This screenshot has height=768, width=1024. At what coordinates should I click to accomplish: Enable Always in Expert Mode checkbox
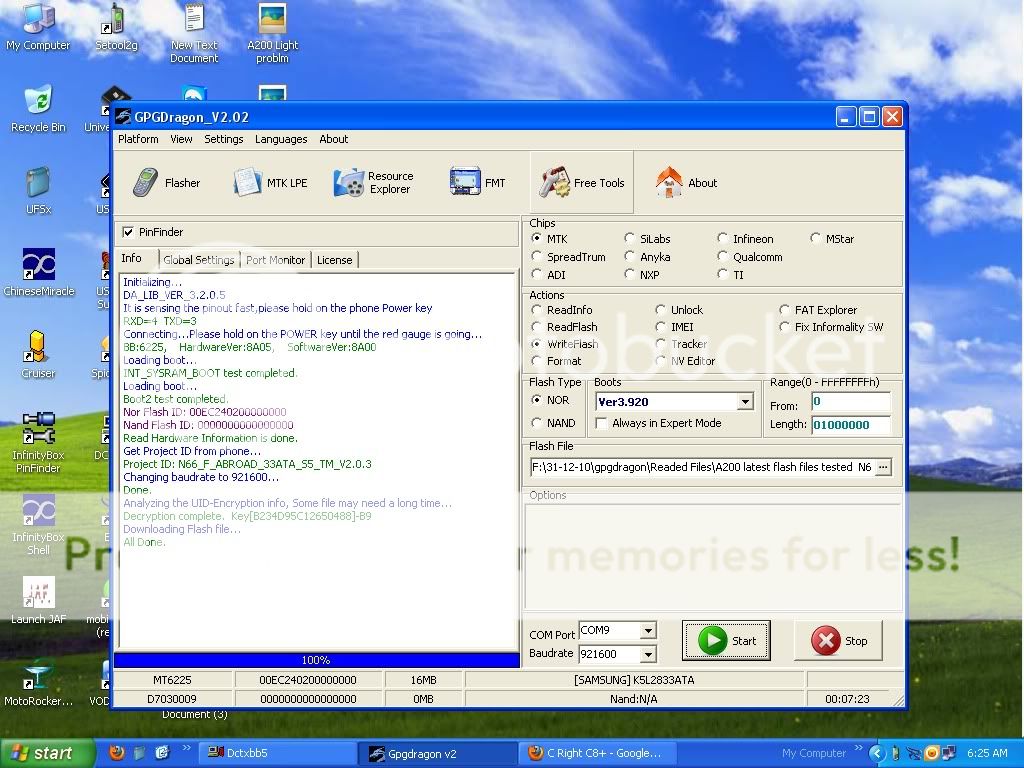click(x=601, y=423)
